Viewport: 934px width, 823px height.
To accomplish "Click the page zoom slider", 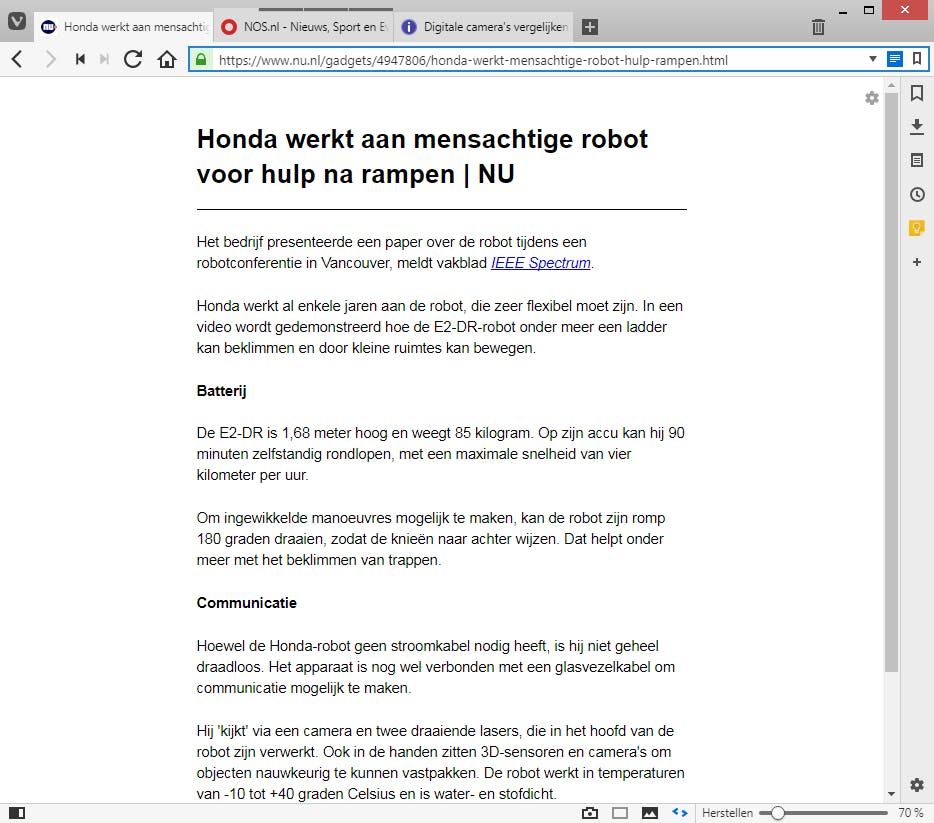I will (x=823, y=813).
